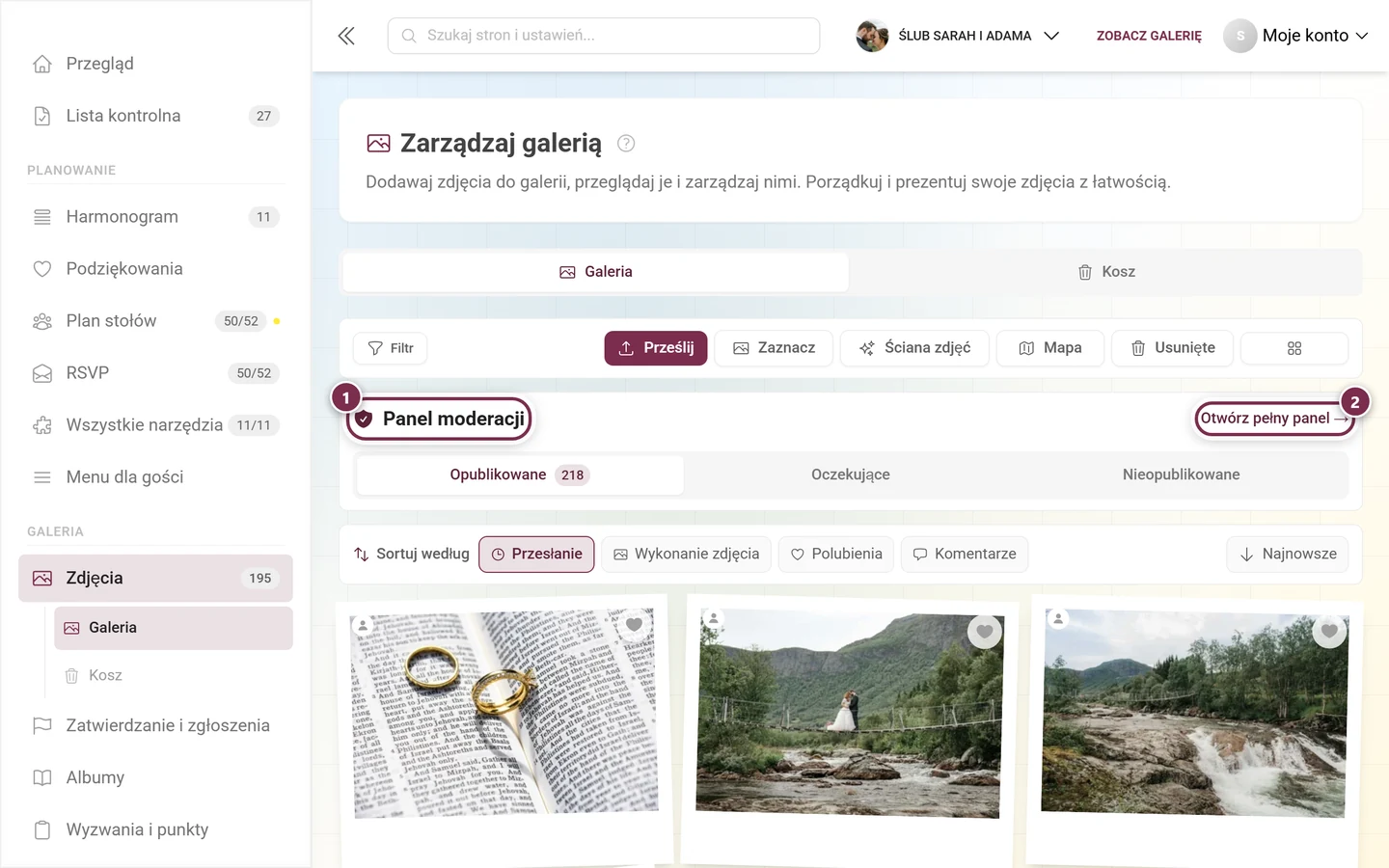Click uploader avatar on waterfall photo
The image size is (1389, 868).
point(1058,619)
